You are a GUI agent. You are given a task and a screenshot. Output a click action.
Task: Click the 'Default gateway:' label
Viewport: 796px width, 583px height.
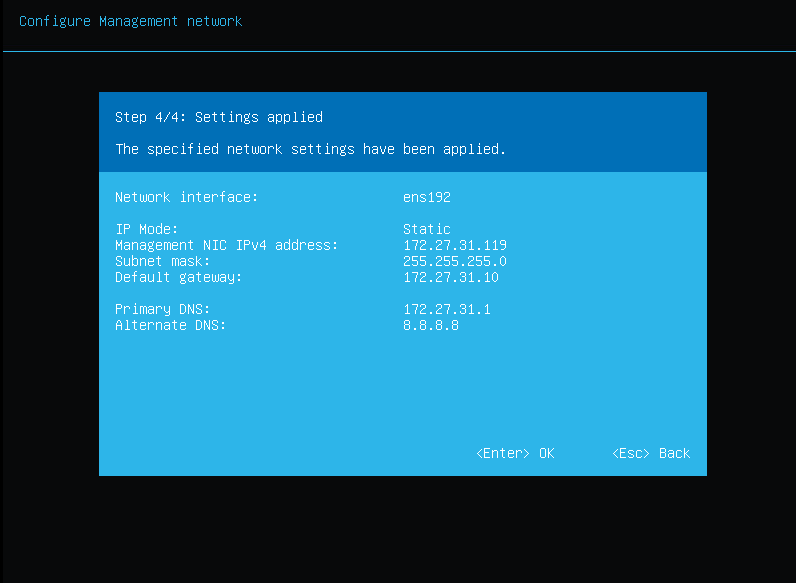[x=179, y=277]
